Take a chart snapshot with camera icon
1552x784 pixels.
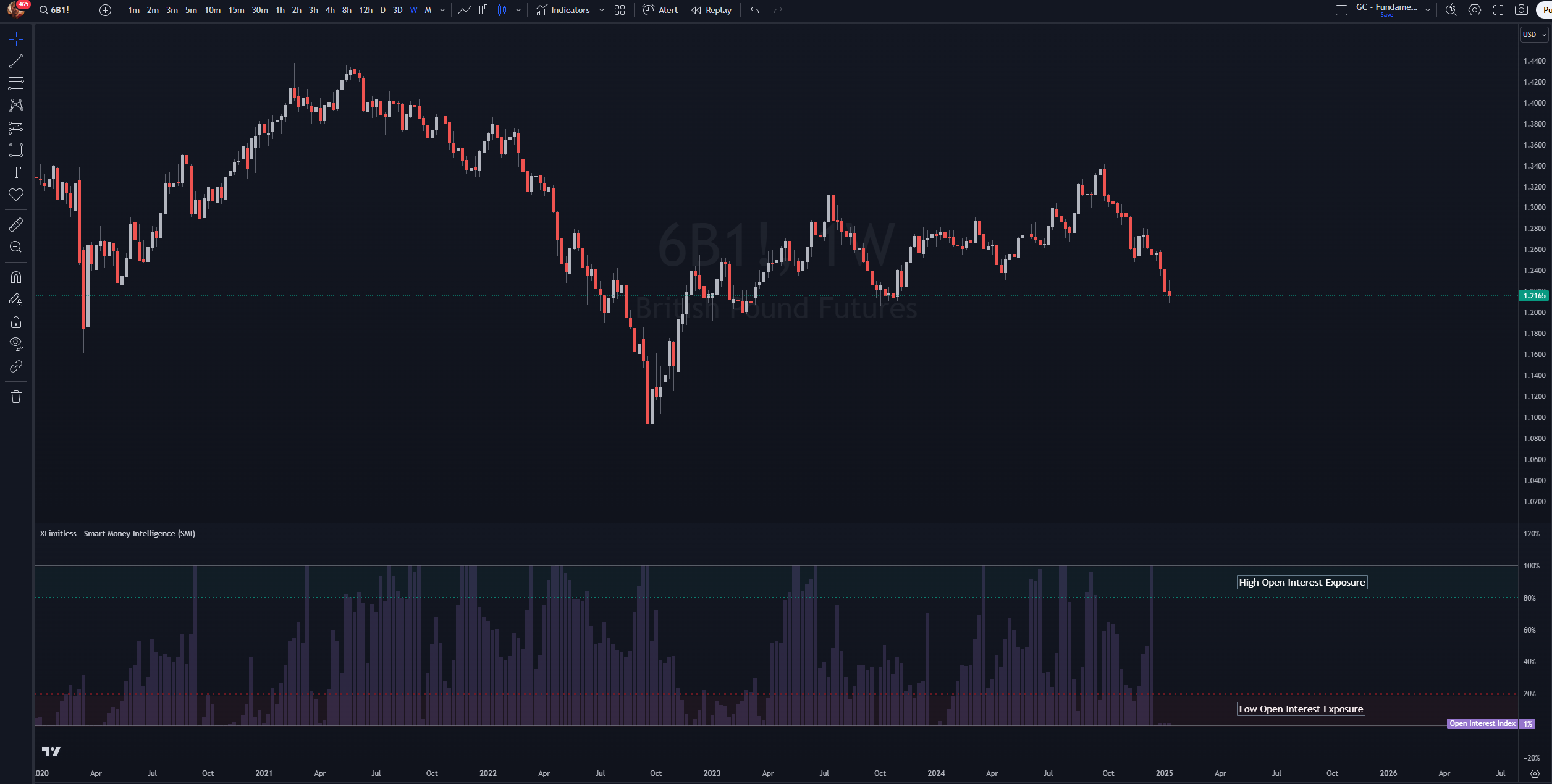pos(1521,10)
